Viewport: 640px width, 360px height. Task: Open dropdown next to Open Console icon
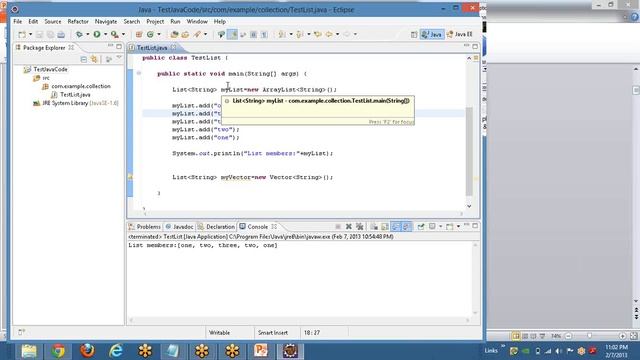point(458,227)
